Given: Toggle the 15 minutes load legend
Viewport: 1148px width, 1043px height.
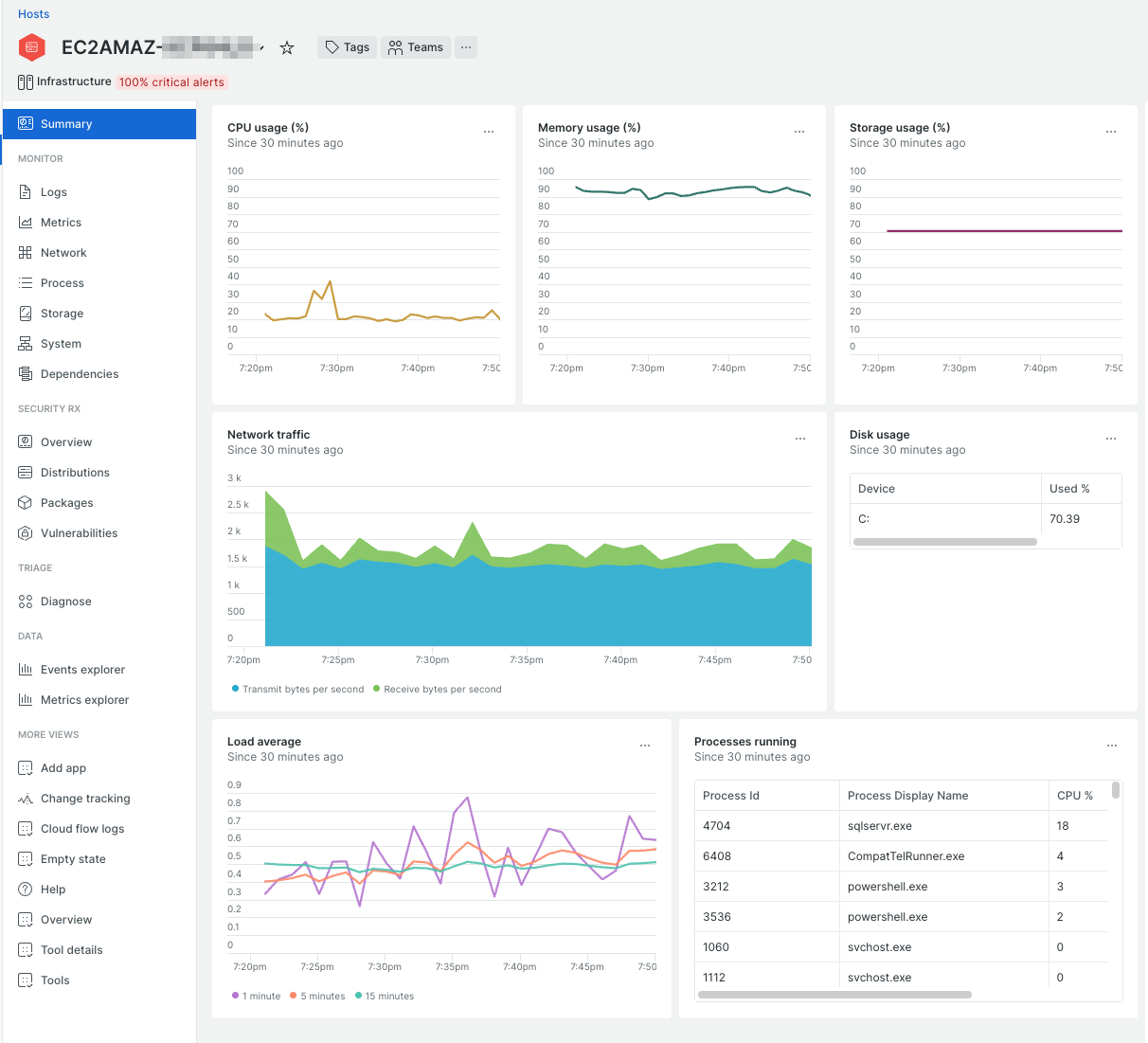Looking at the screenshot, I should tap(385, 996).
